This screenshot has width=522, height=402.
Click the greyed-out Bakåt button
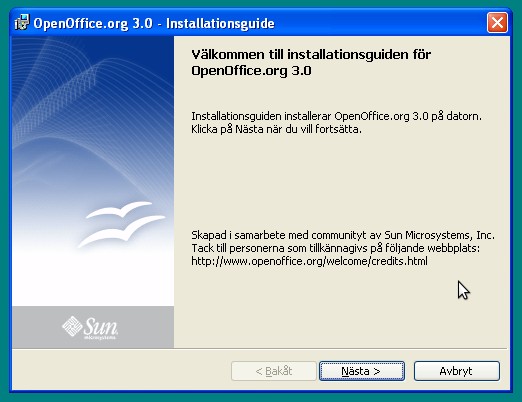pos(273,371)
